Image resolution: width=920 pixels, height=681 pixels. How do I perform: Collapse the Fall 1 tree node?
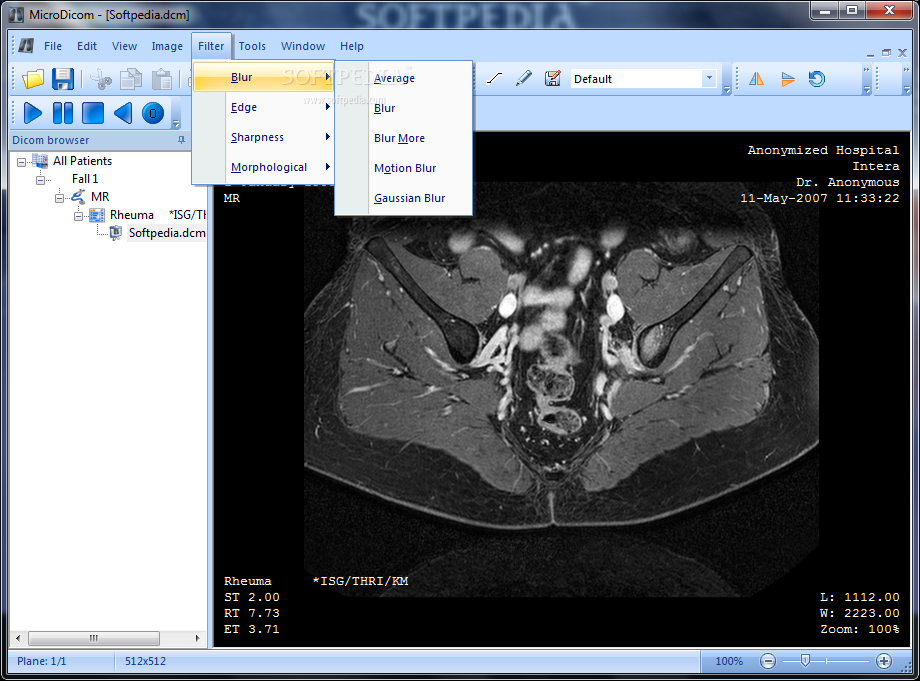[40, 179]
